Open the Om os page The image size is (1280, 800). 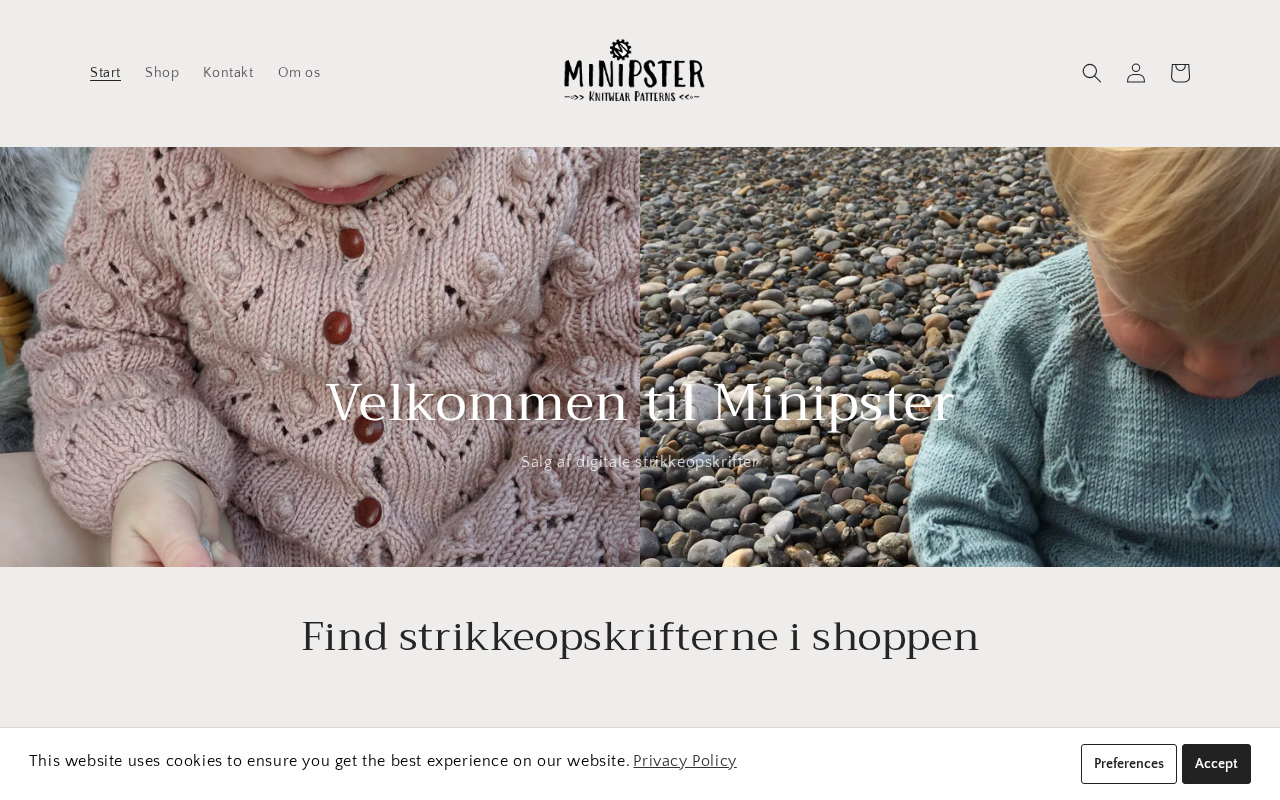299,73
